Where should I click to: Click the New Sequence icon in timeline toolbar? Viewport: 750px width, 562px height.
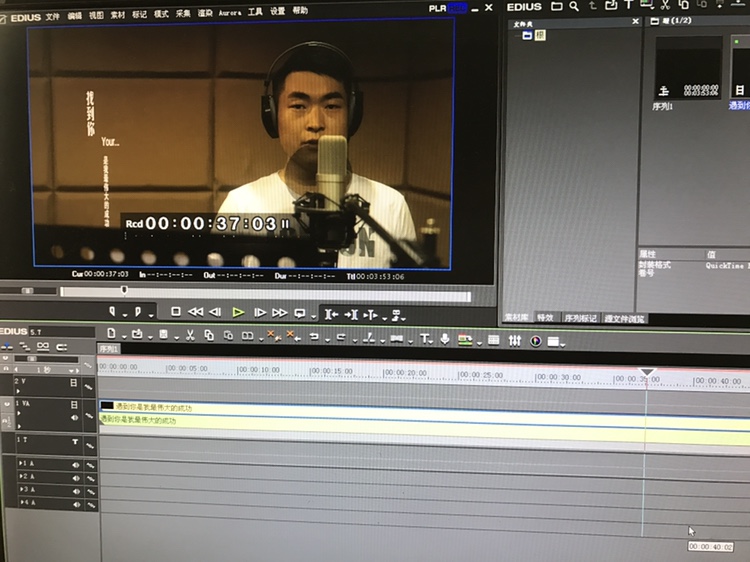tap(111, 333)
